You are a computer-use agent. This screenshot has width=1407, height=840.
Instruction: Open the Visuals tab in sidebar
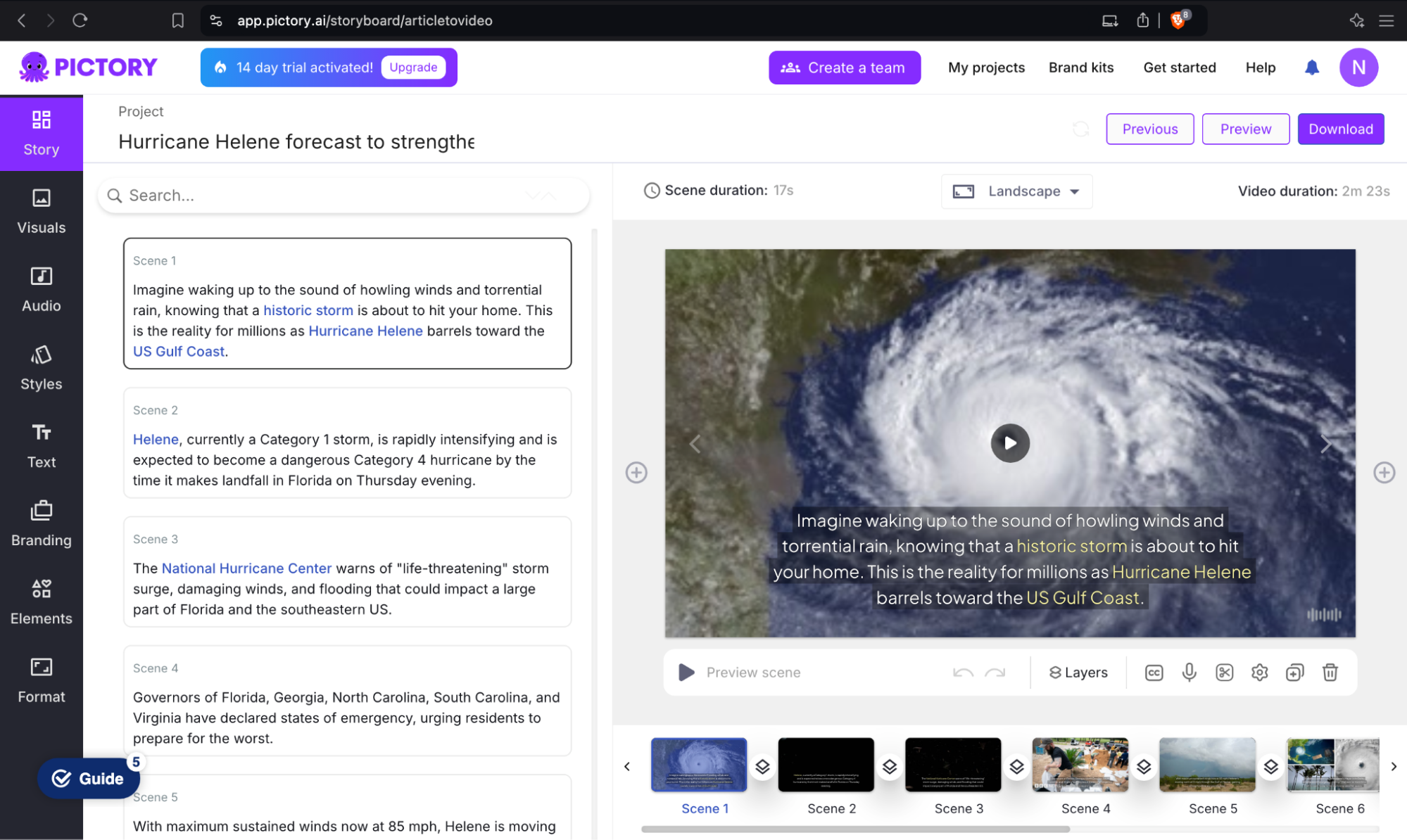click(42, 211)
